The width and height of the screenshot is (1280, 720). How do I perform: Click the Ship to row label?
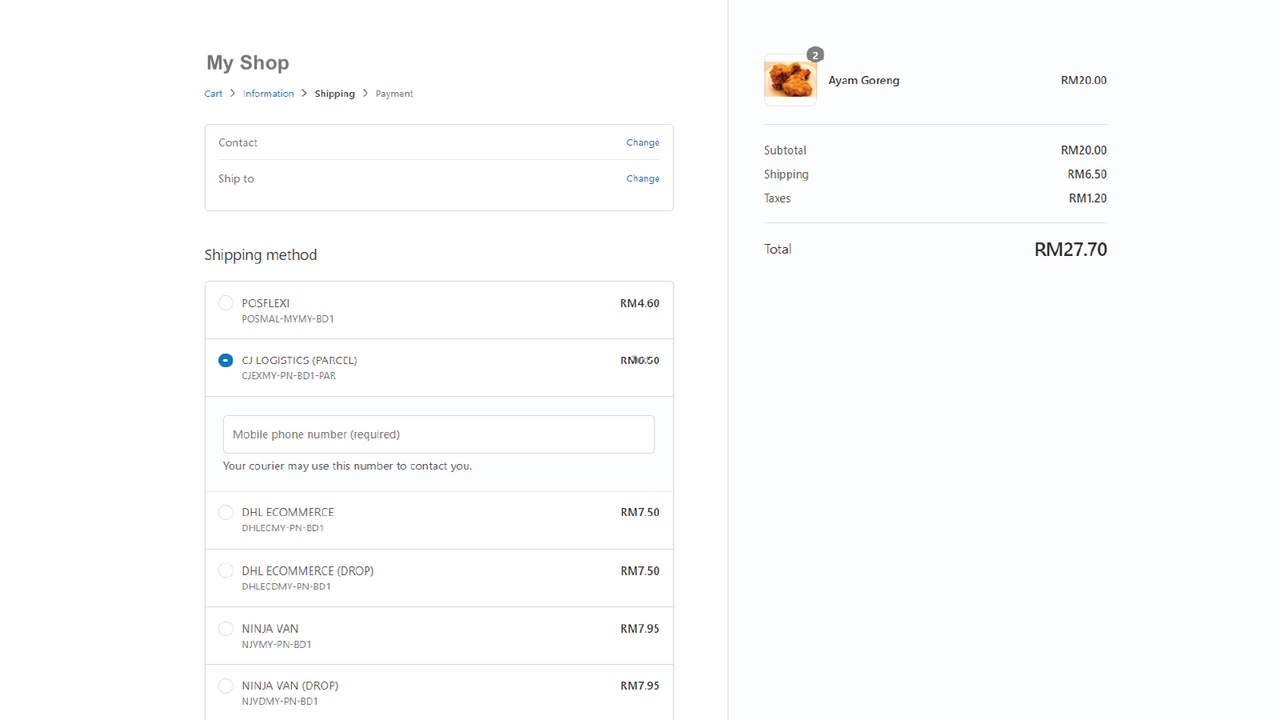point(236,179)
